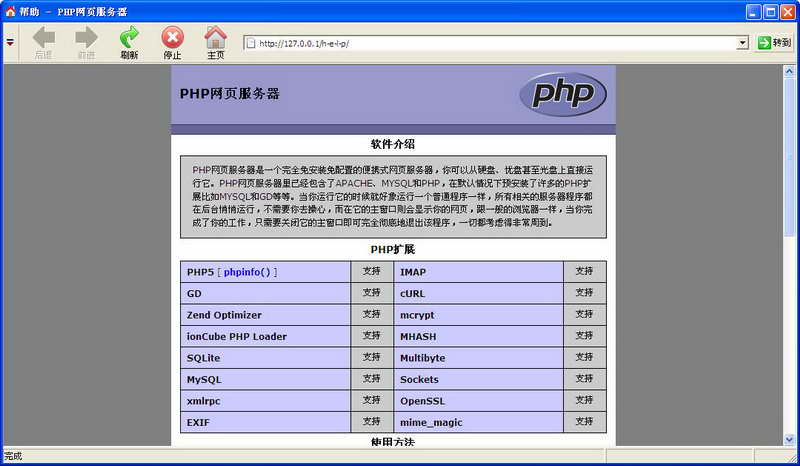The image size is (800, 466).
Task: Click the ionCube PHP Loader cell
Action: click(265, 336)
